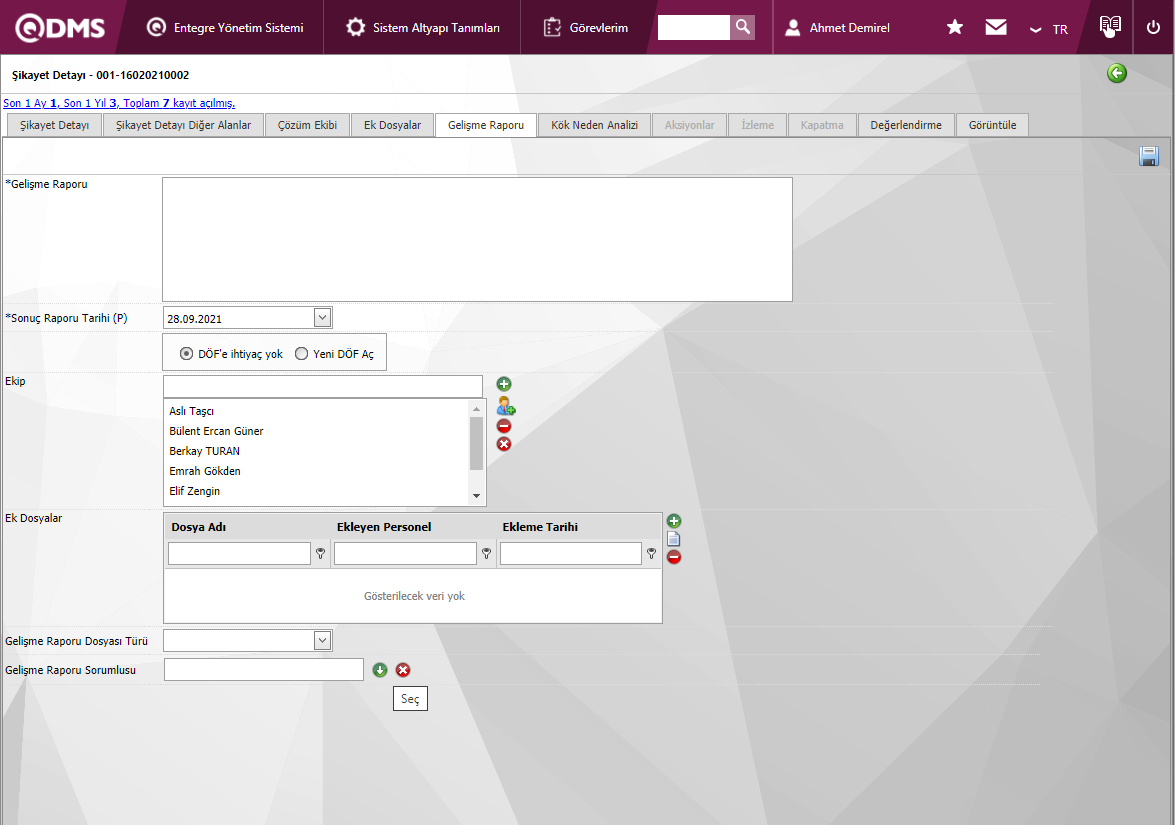Select the Gelişme Raporu tab
1175x825 pixels.
(486, 125)
